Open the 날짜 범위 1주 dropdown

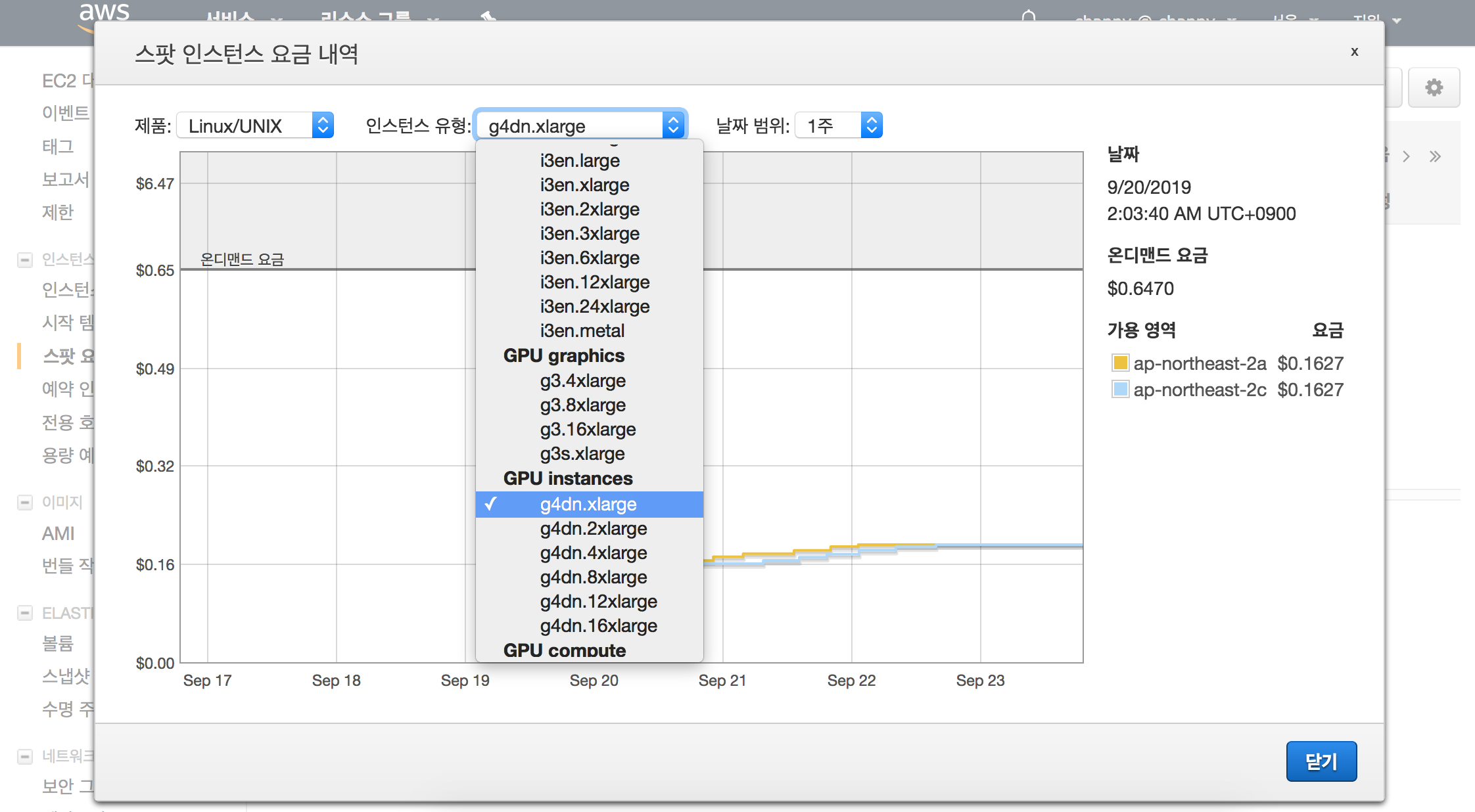(x=838, y=125)
